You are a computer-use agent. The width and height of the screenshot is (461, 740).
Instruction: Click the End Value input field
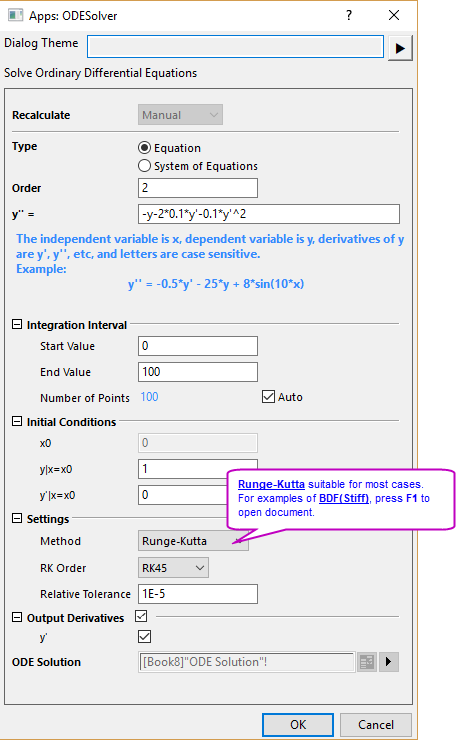click(x=198, y=372)
